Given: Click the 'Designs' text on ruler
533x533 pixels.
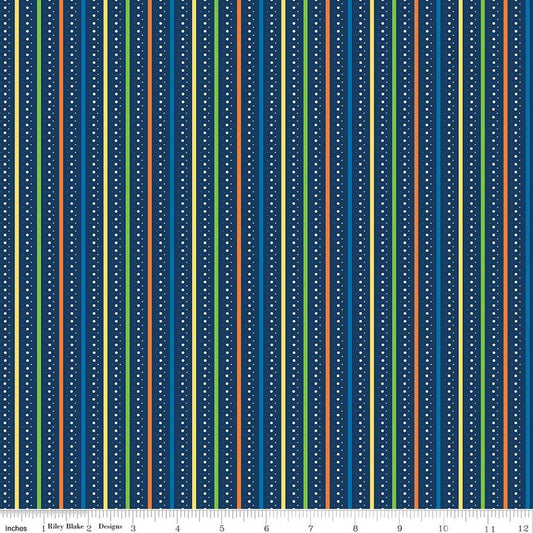Looking at the screenshot, I should pyautogui.click(x=110, y=526).
